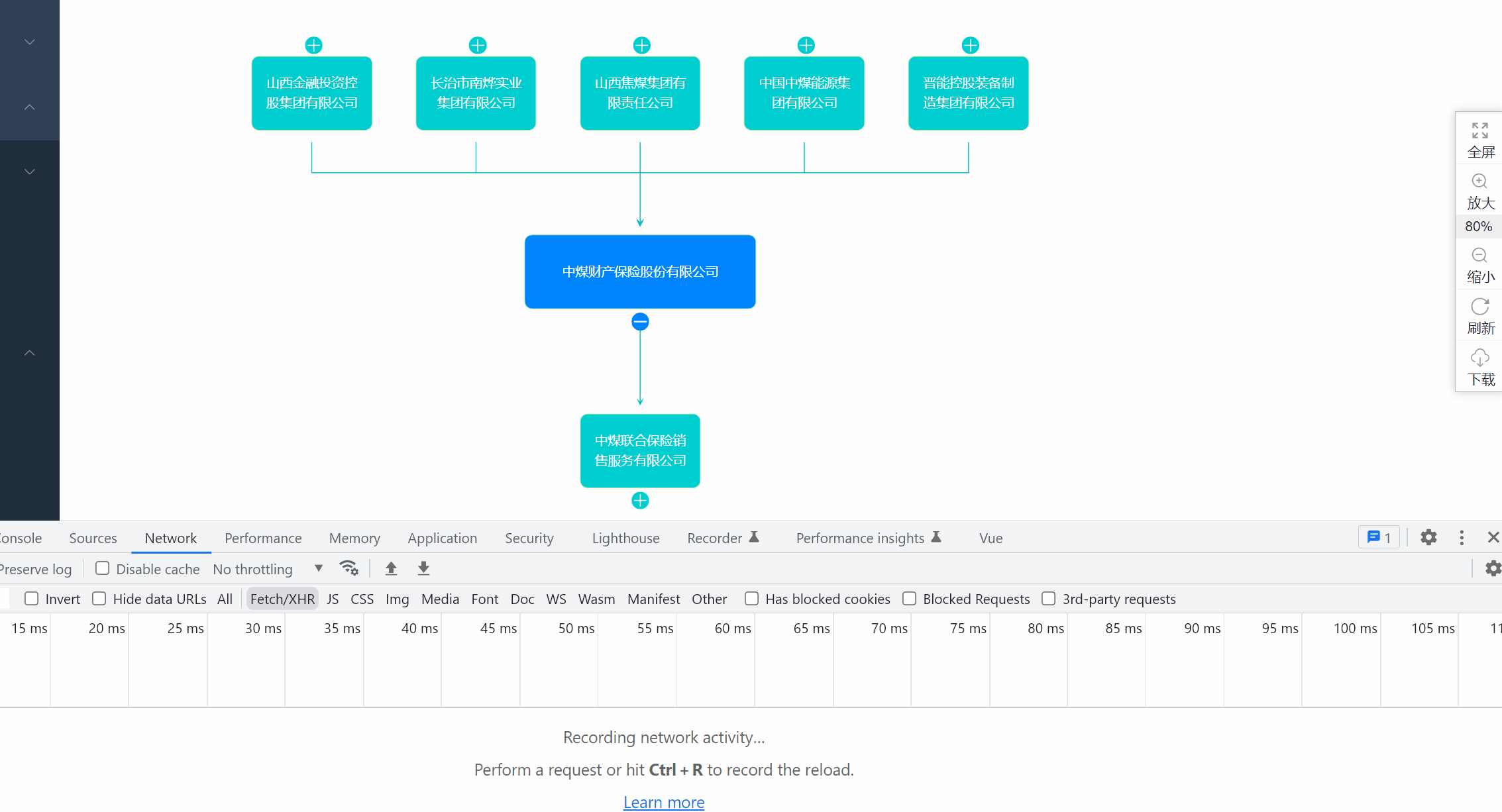The width and height of the screenshot is (1502, 812).
Task: Open network conditions wifi icon
Action: point(349,568)
